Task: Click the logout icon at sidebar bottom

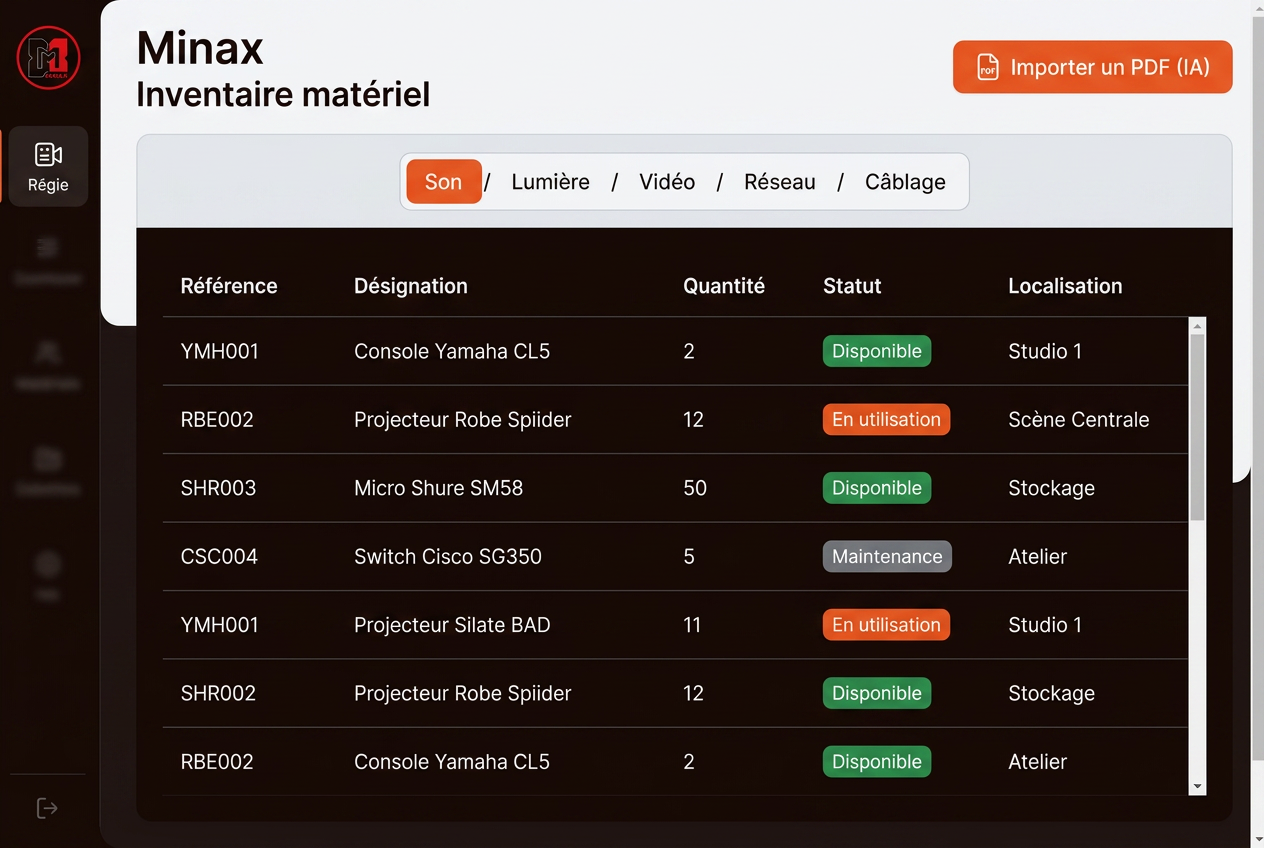Action: click(47, 808)
